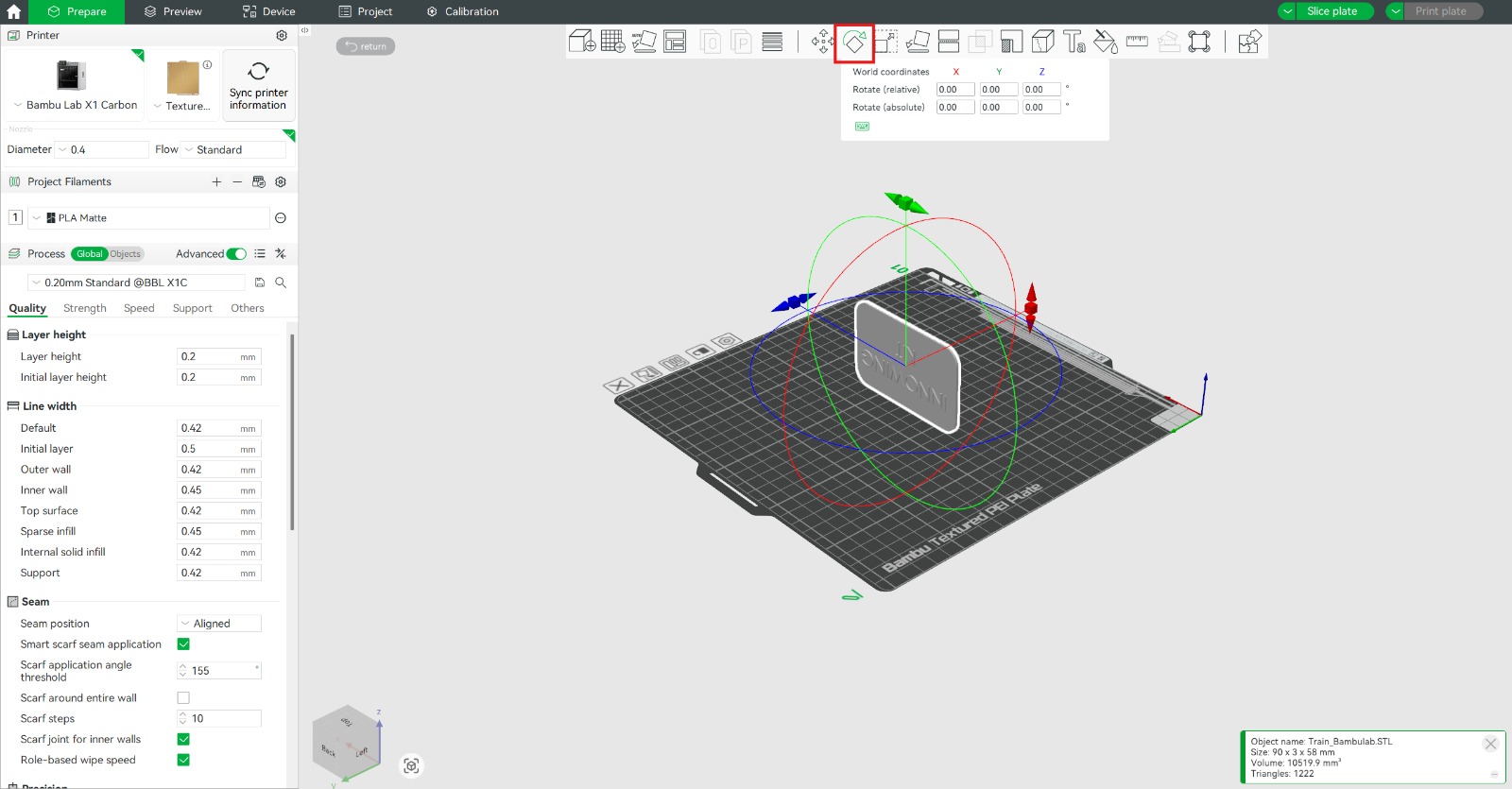
Task: Activate the Color painting bucket tool
Action: 1105,42
